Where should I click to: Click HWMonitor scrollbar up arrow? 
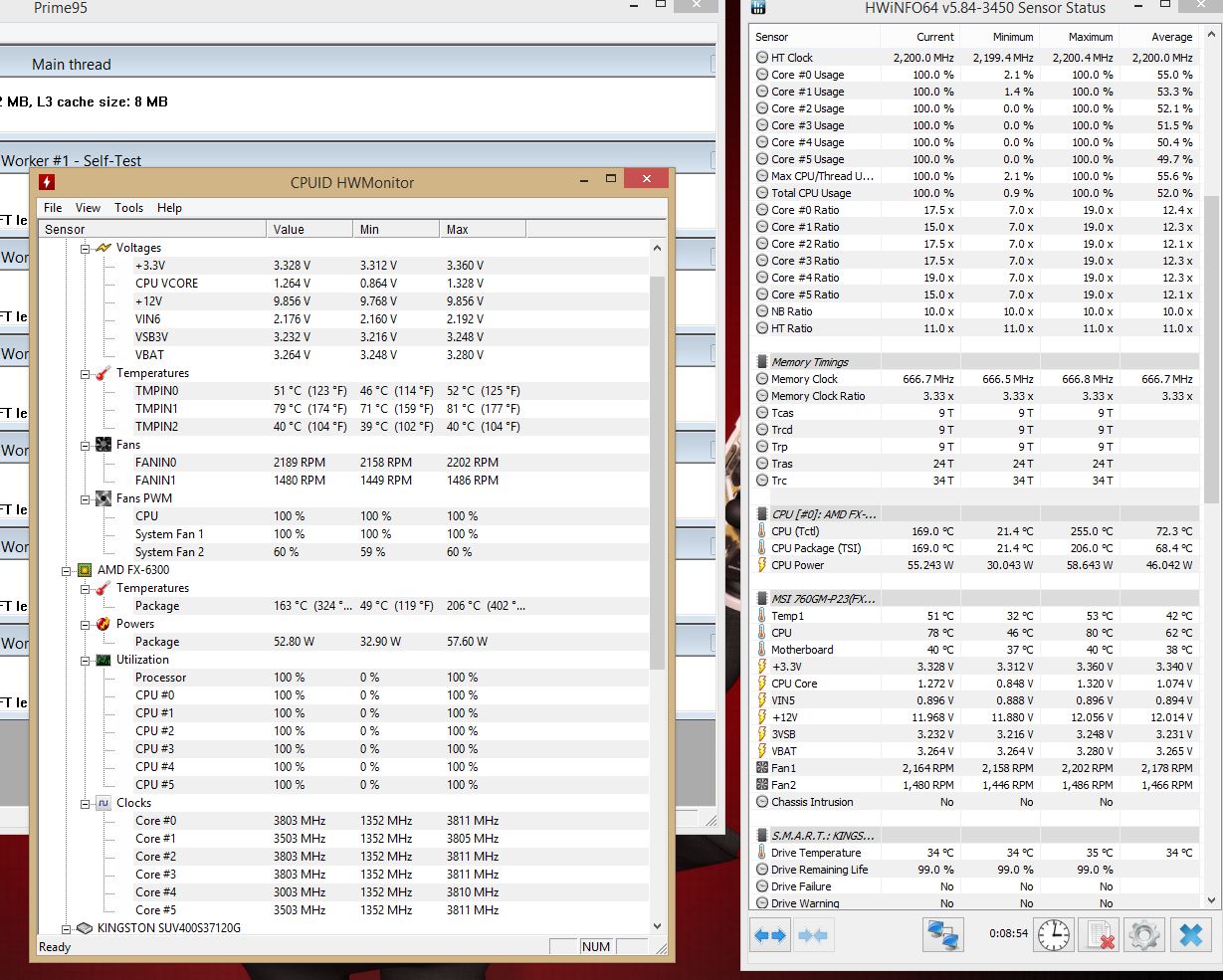[658, 248]
